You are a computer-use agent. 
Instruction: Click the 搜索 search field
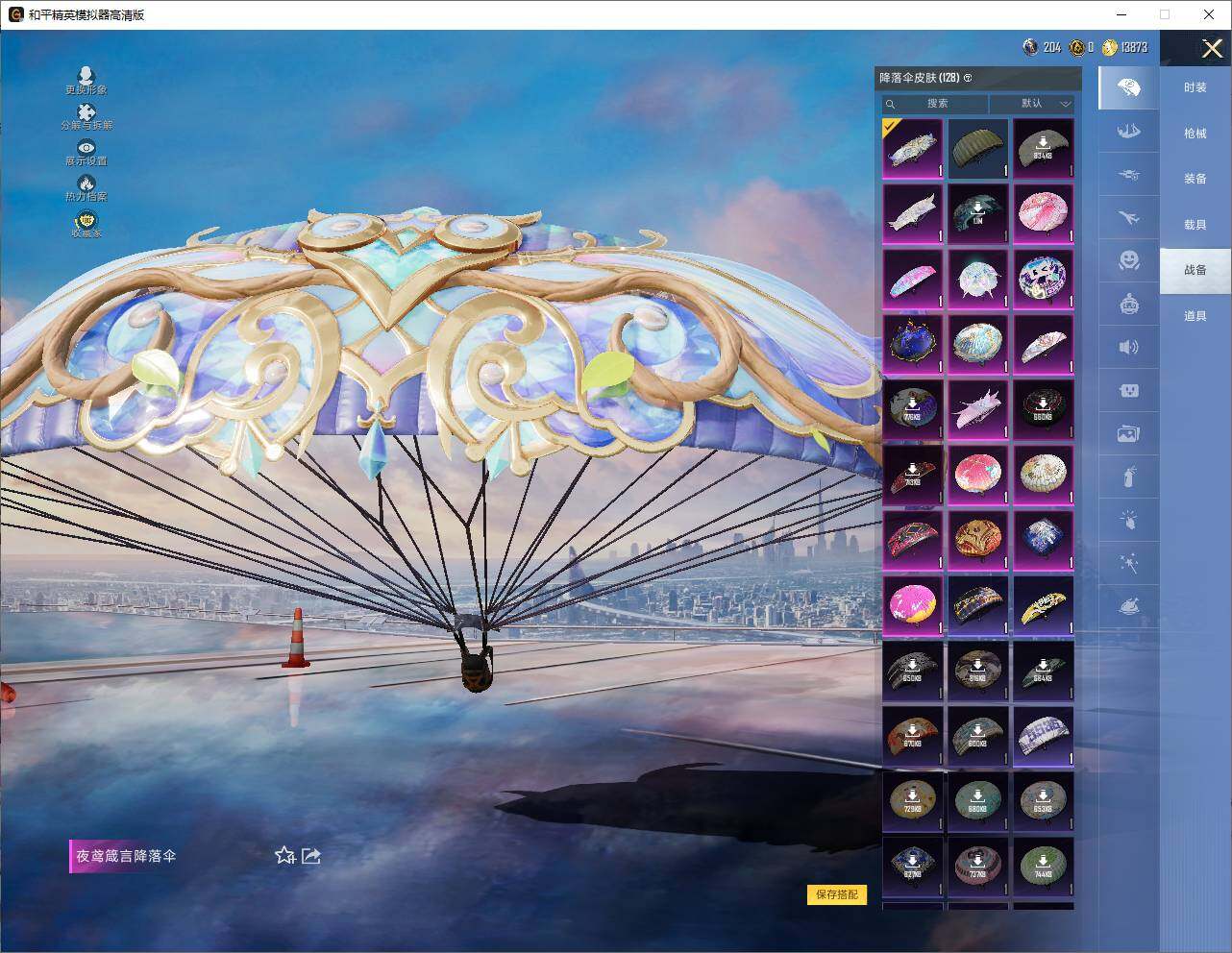coord(935,104)
